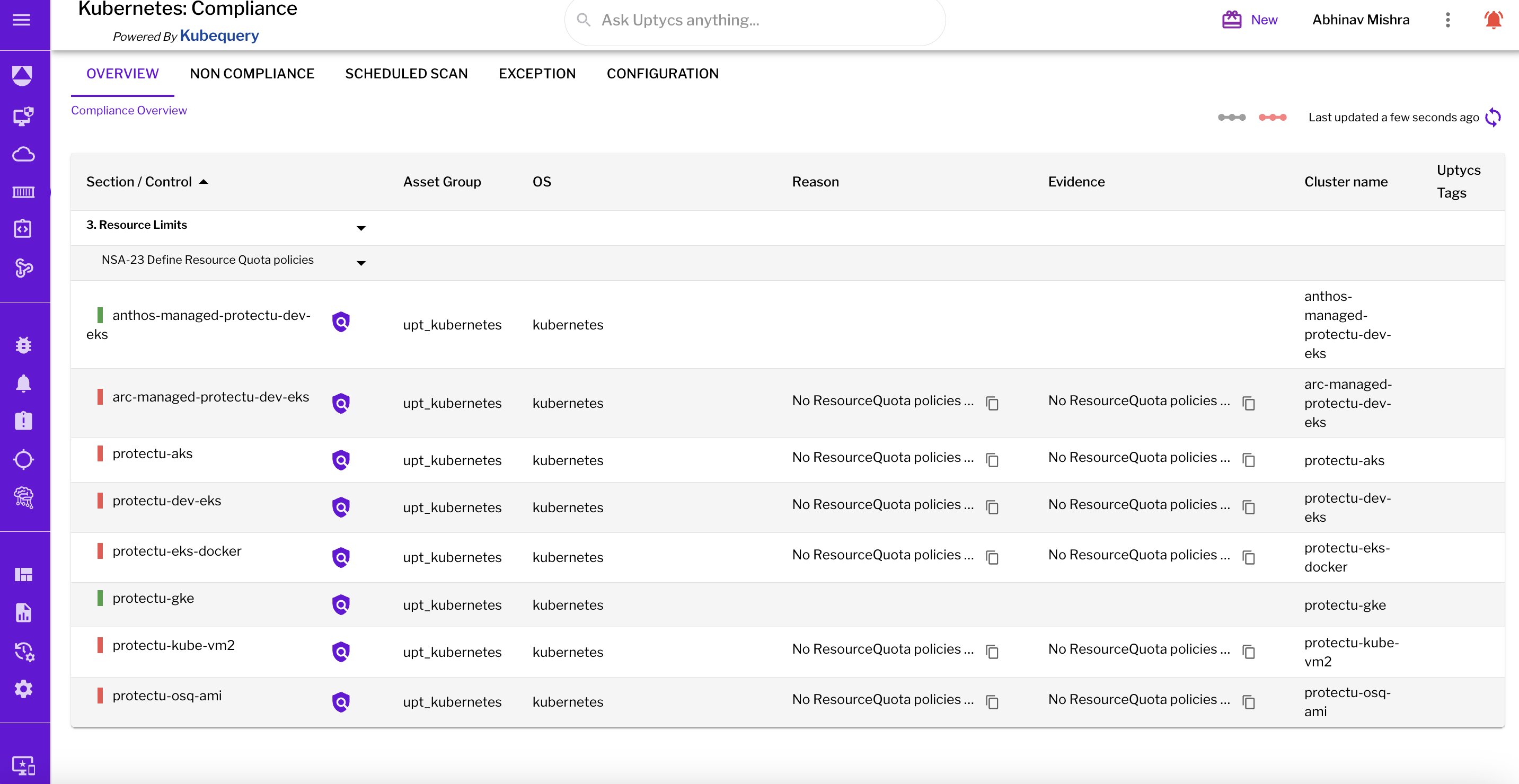Switch to the NON COMPLIANCE tab
The height and width of the screenshot is (784, 1519).
pyautogui.click(x=252, y=73)
